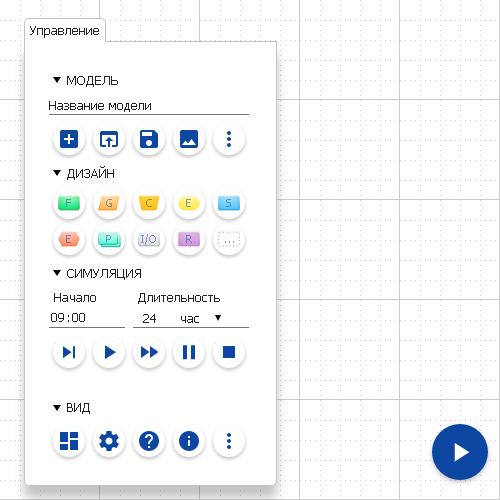Create a new model with plus icon
500x500 pixels.
[69, 139]
